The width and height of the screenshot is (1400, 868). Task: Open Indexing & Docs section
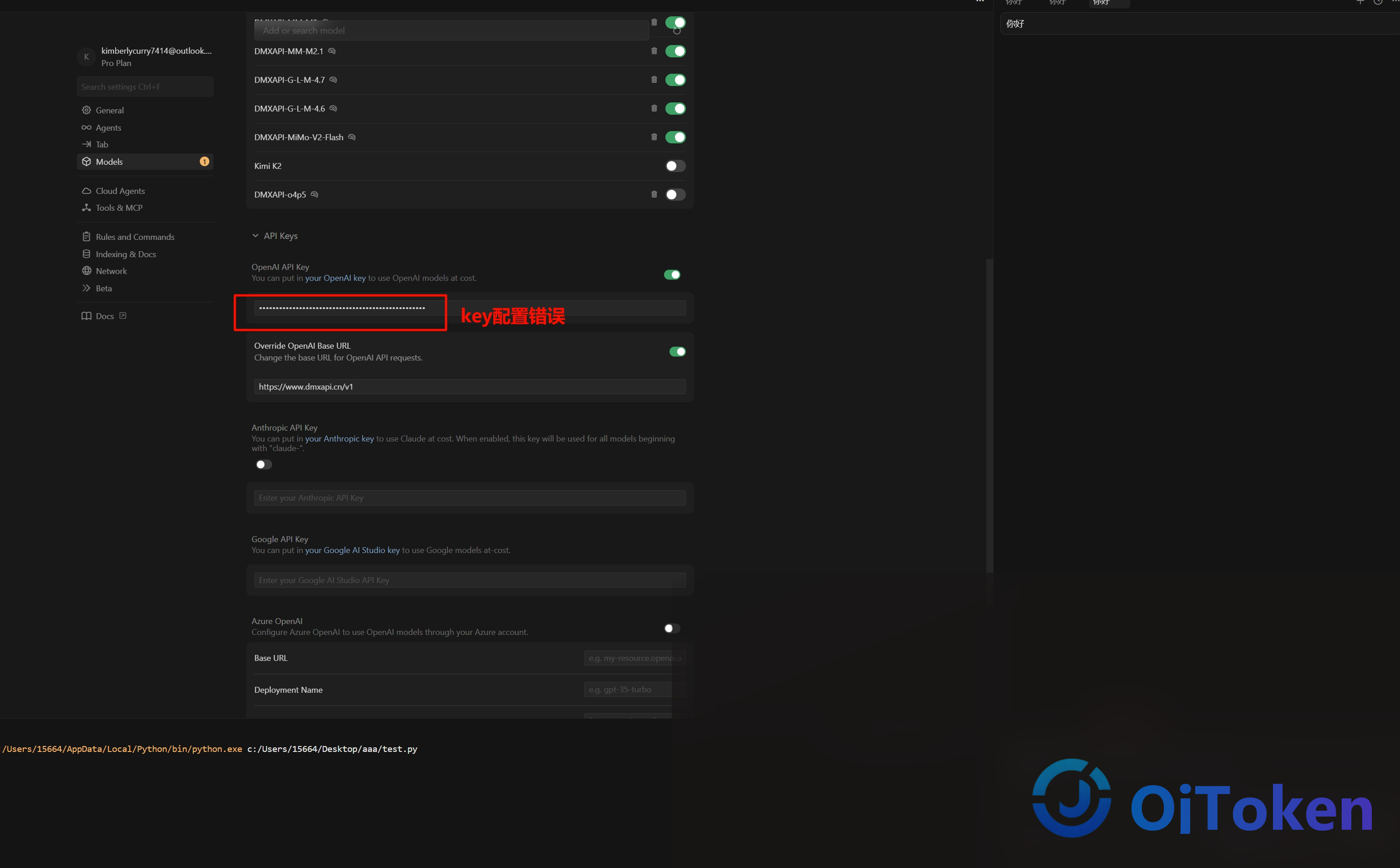(x=145, y=254)
